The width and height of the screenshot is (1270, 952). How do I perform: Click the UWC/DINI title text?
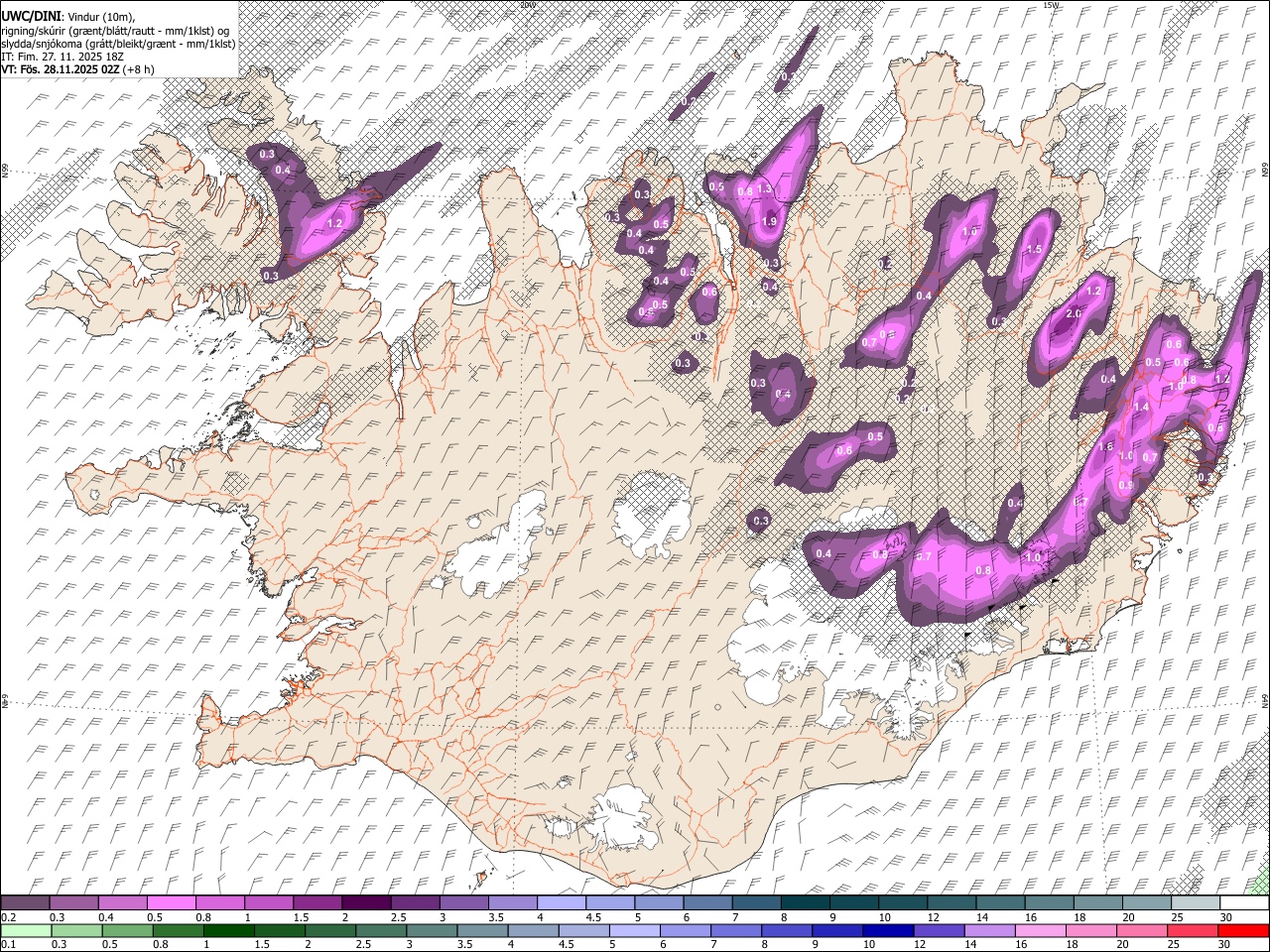click(30, 16)
